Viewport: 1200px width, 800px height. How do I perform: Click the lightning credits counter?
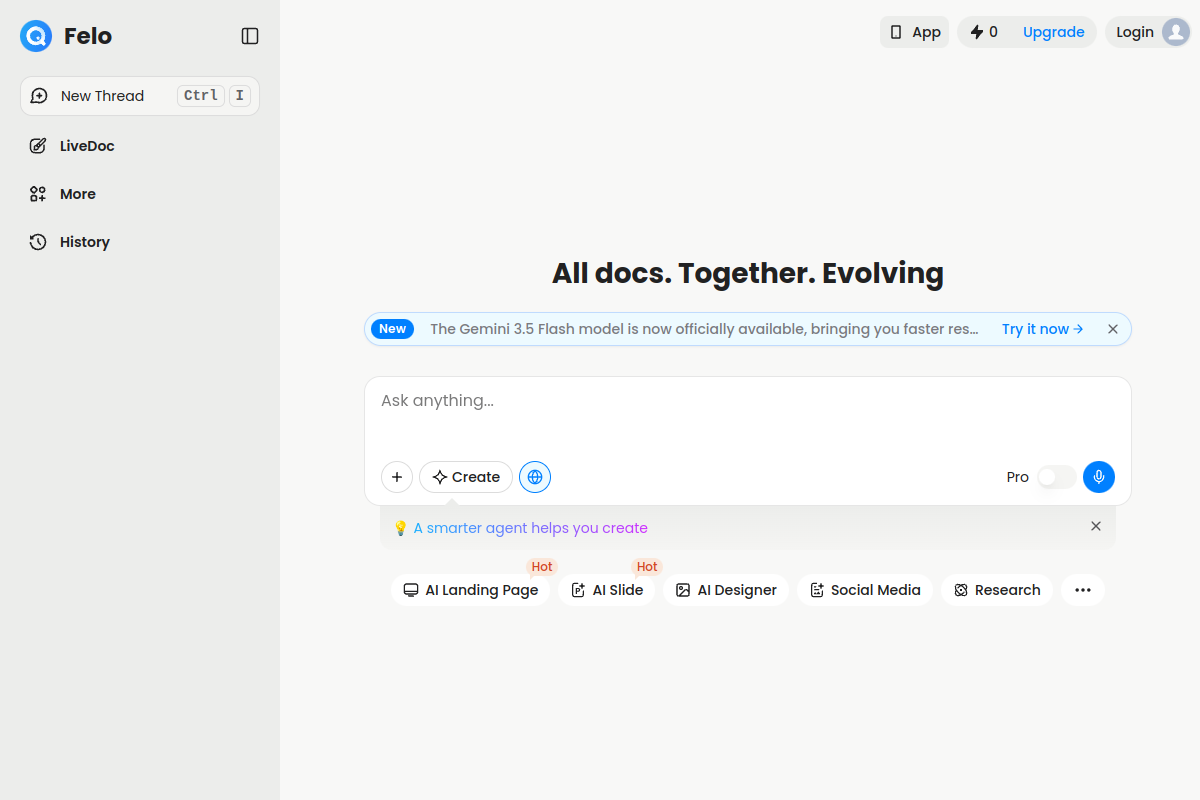(984, 32)
